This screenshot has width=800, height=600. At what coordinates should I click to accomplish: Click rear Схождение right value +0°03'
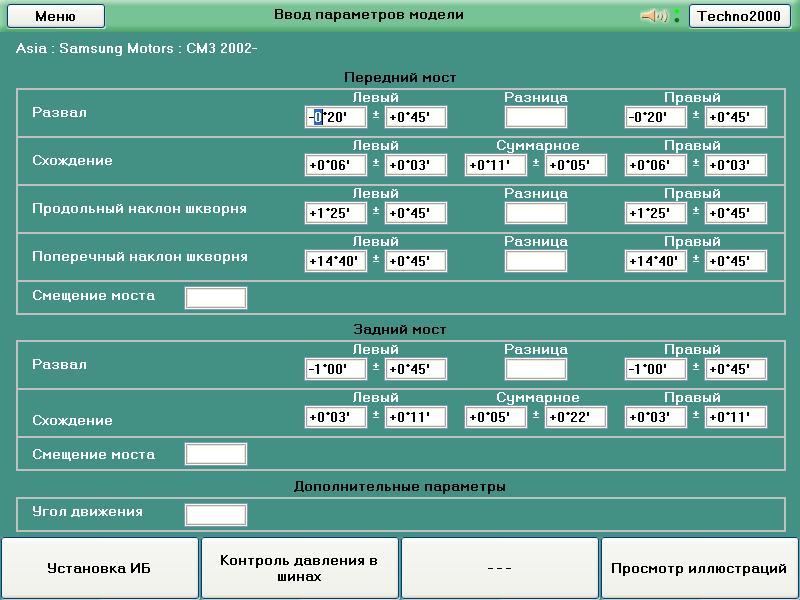pos(656,417)
